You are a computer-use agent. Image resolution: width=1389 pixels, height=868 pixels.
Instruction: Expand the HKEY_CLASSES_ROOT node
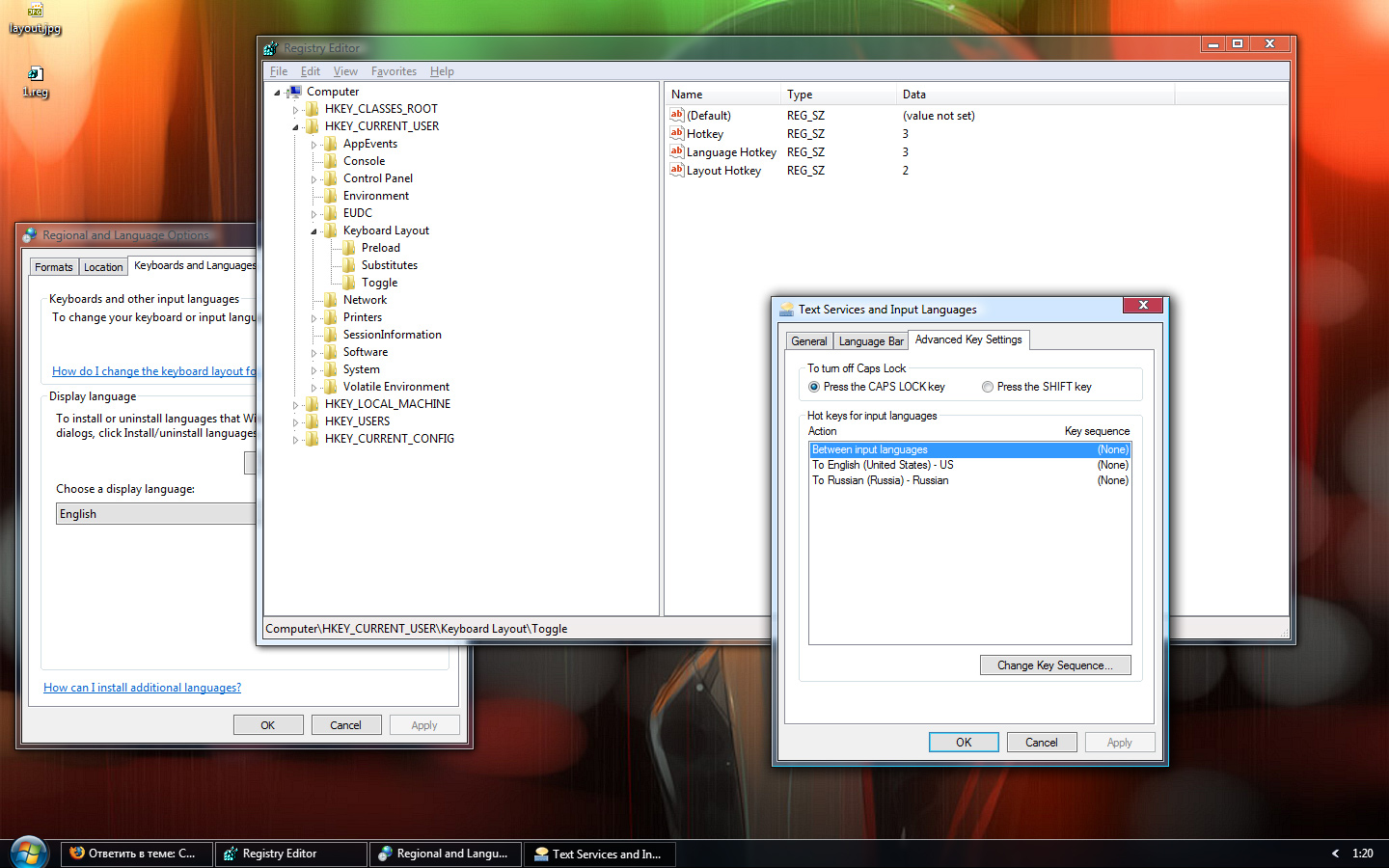296,110
